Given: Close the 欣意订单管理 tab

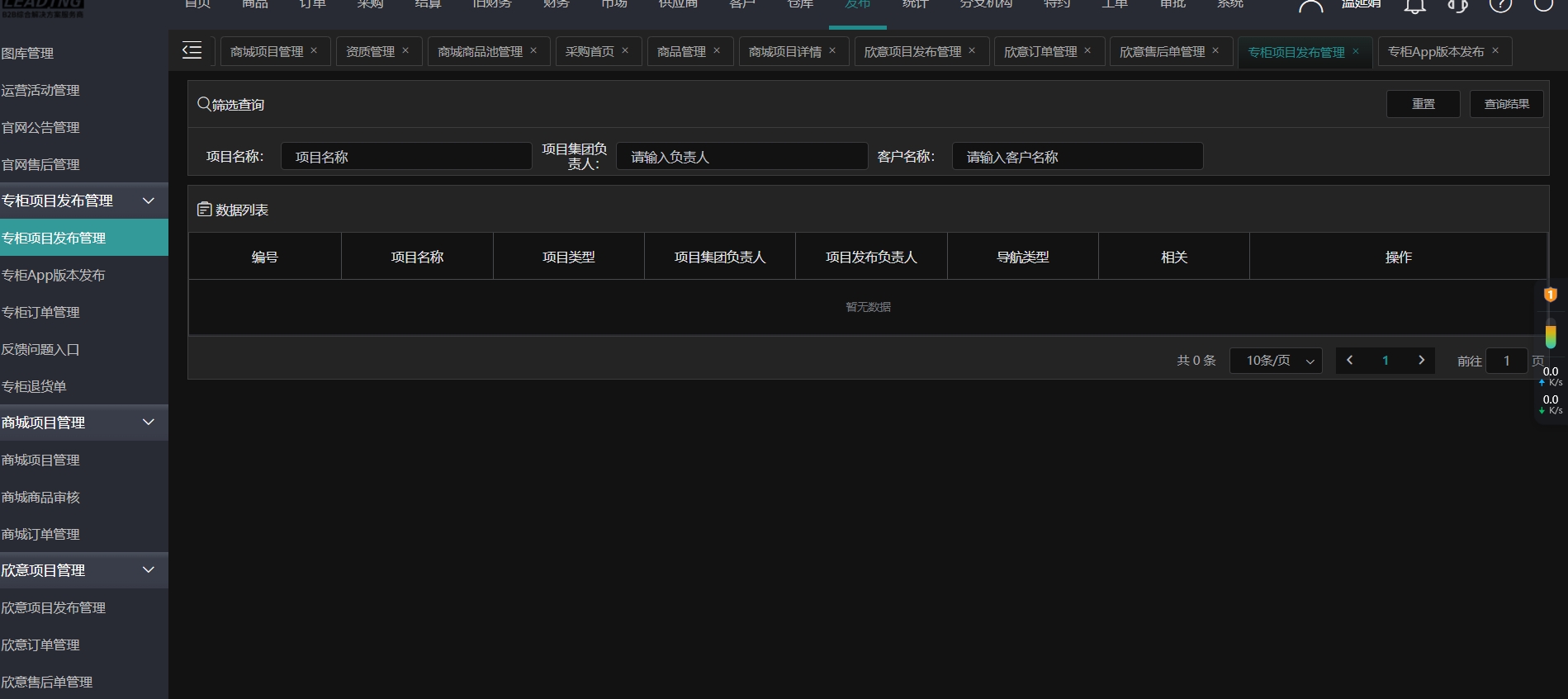Looking at the screenshot, I should (1087, 50).
